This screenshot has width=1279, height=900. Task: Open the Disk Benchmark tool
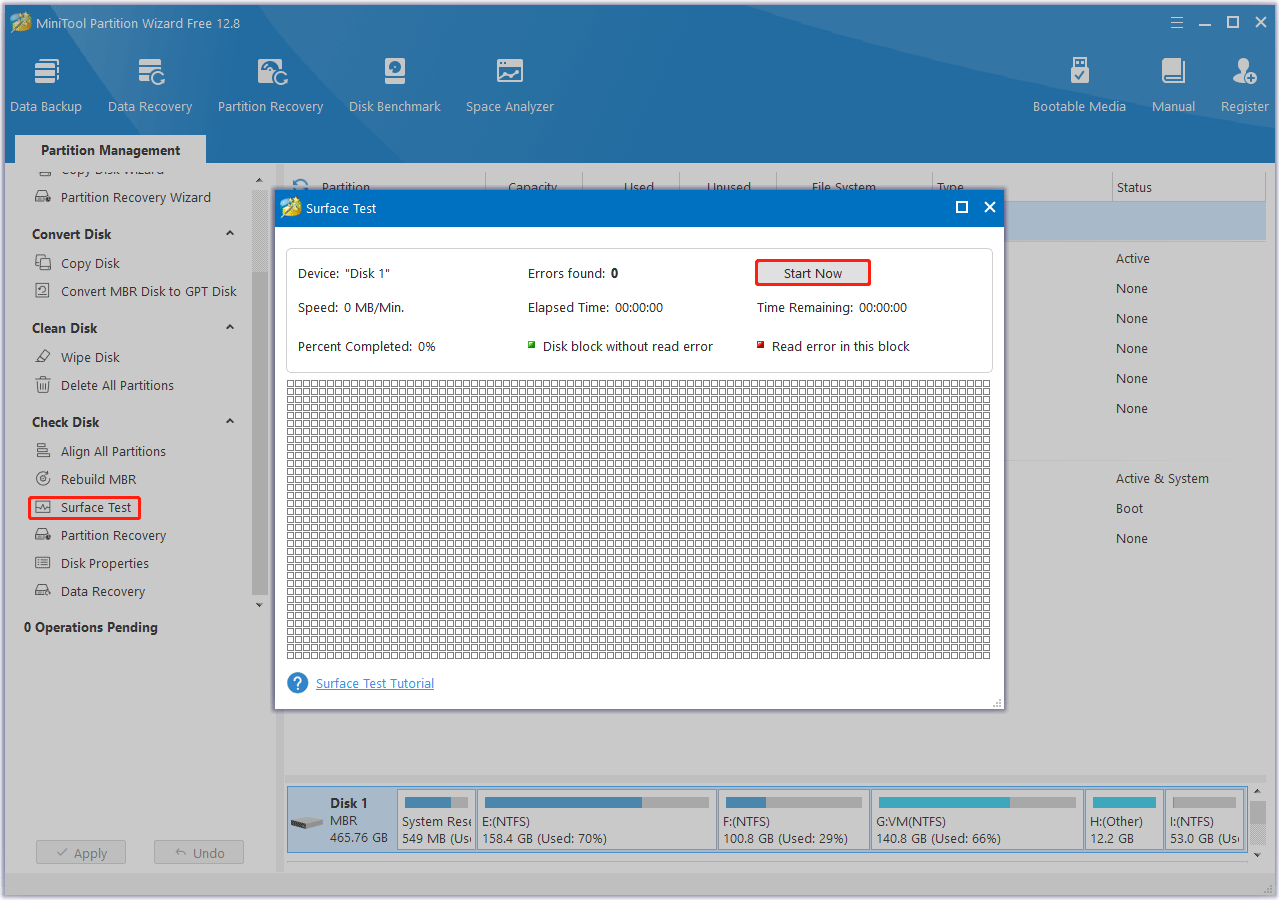tap(394, 84)
